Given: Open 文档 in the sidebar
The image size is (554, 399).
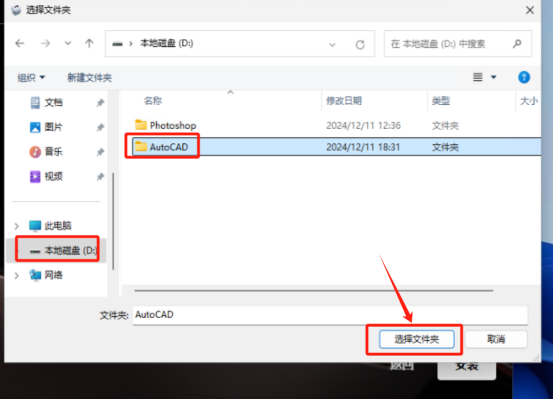Looking at the screenshot, I should click(x=46, y=102).
